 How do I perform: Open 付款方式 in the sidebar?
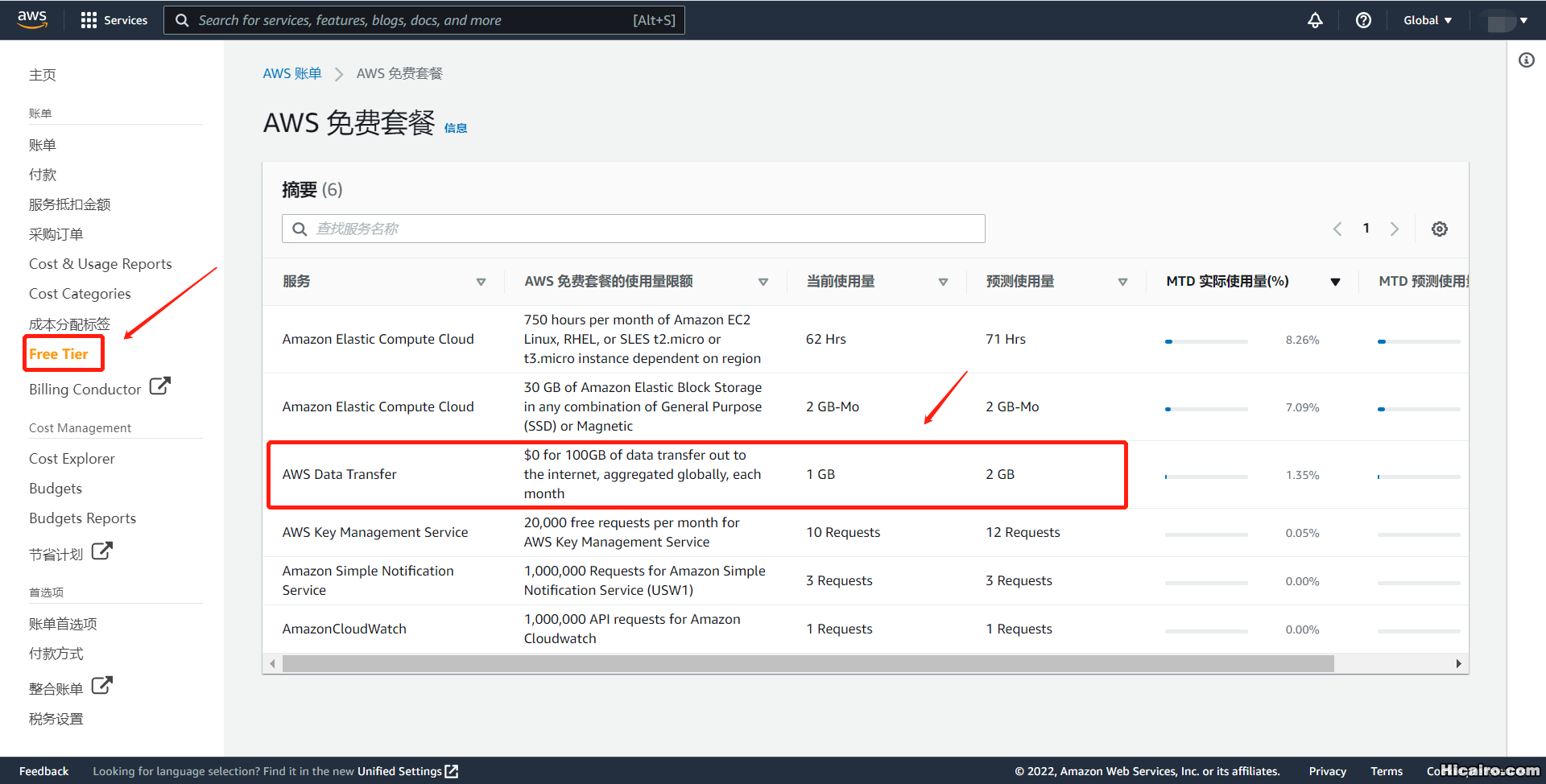tap(56, 654)
